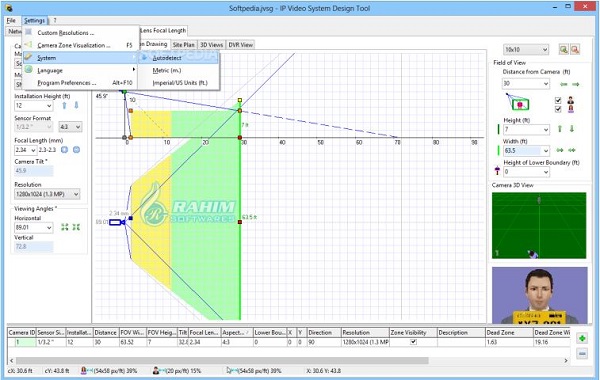Click the camera field of view diagram icon
This screenshot has height=380, width=600.
517,102
